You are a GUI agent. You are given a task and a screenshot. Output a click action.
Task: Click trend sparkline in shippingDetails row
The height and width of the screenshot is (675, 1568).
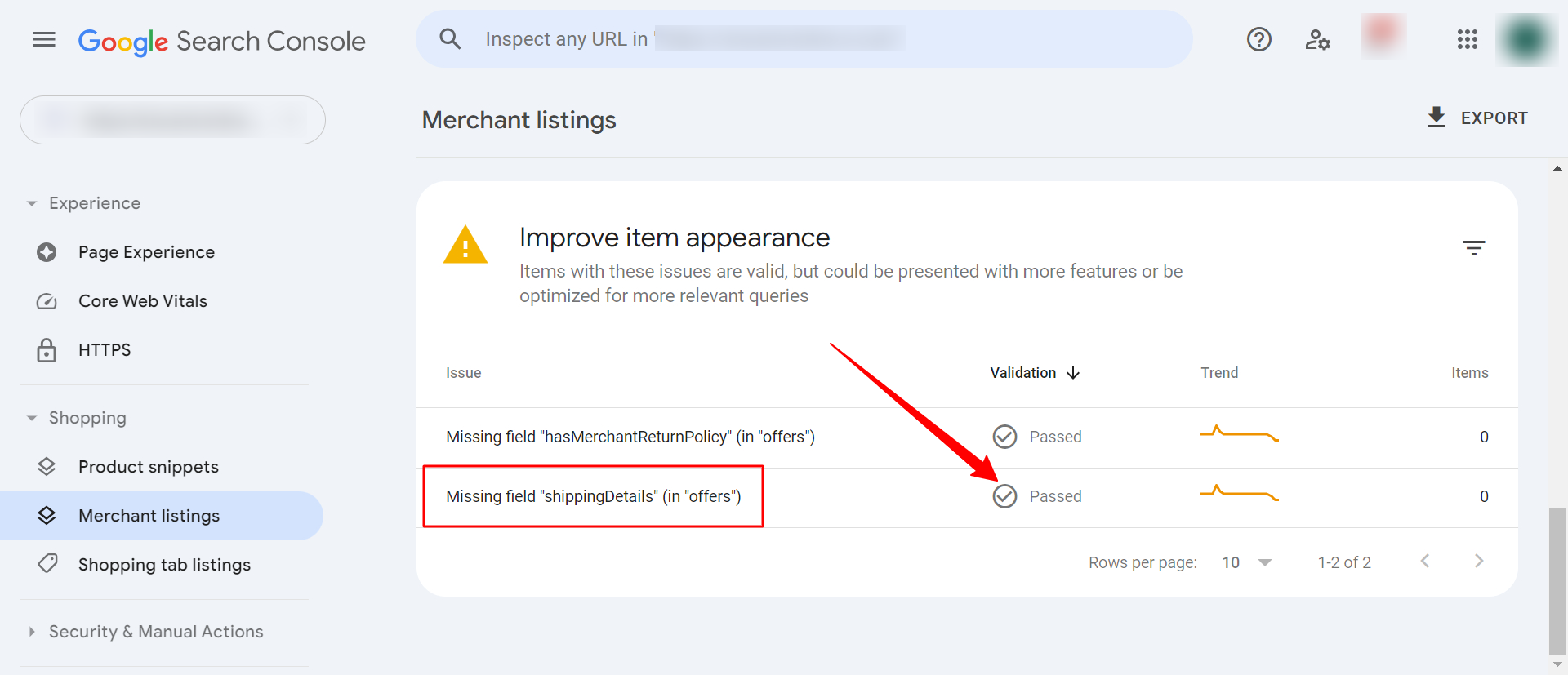point(1239,493)
